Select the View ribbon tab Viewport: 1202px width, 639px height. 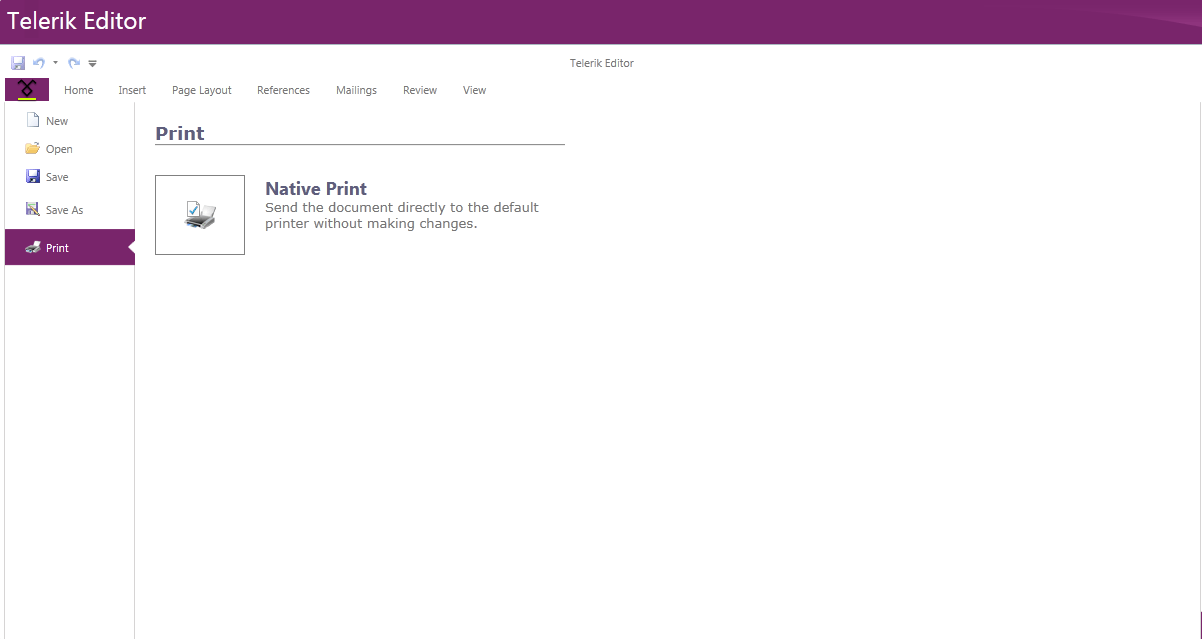(474, 90)
